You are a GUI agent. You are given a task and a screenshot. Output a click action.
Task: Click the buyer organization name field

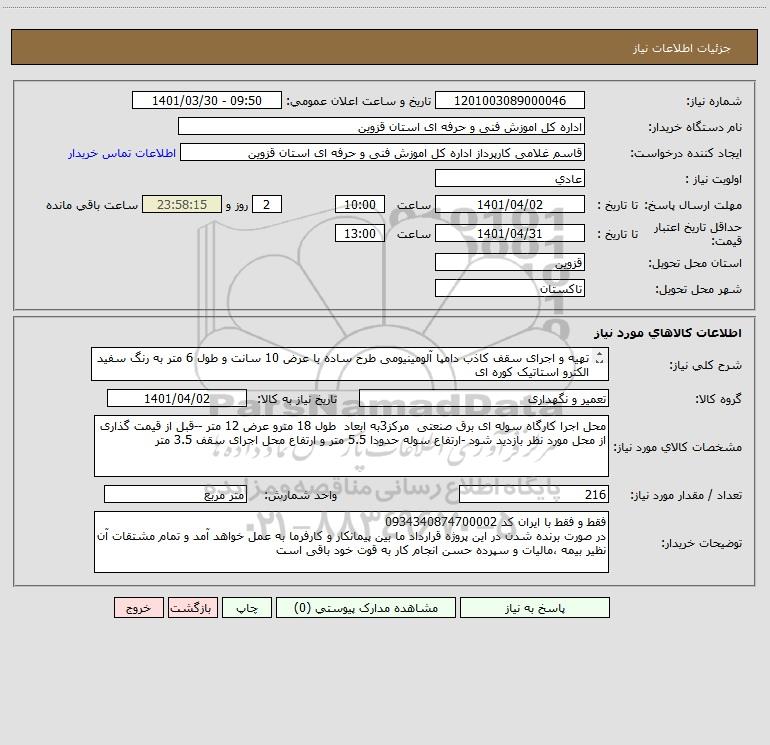381,126
